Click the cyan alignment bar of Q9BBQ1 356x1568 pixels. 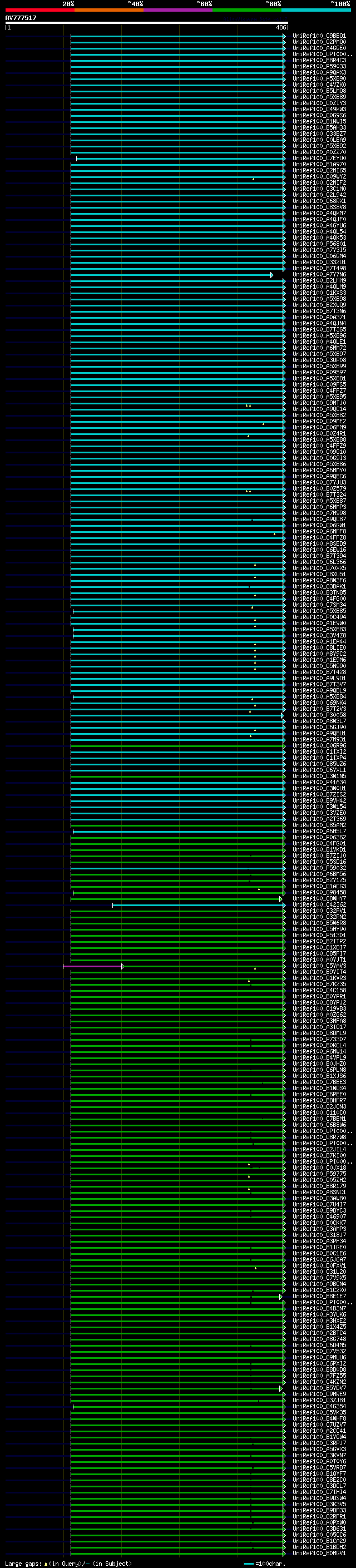pyautogui.click(x=177, y=37)
